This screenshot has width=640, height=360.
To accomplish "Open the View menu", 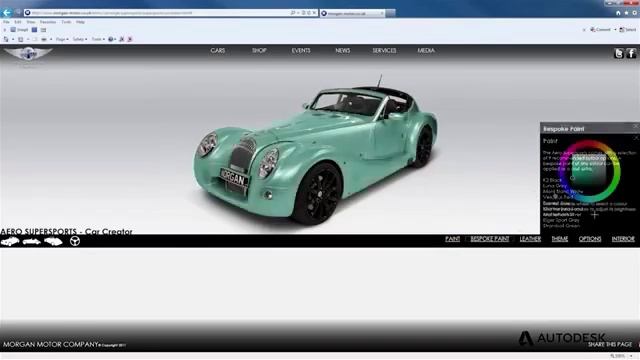I will (x=31, y=22).
